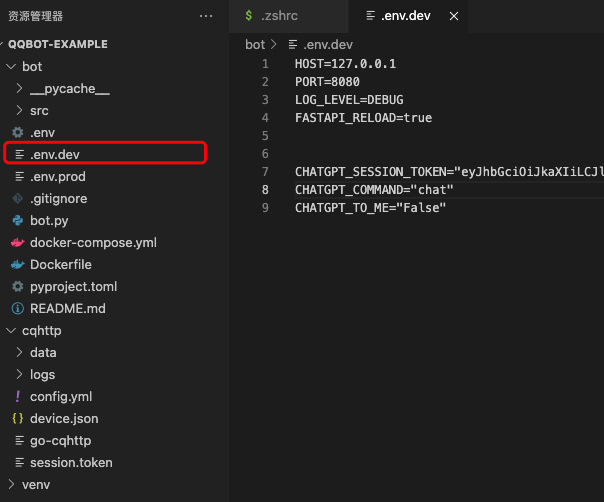Click the bot breadcrumb segment

coord(255,44)
